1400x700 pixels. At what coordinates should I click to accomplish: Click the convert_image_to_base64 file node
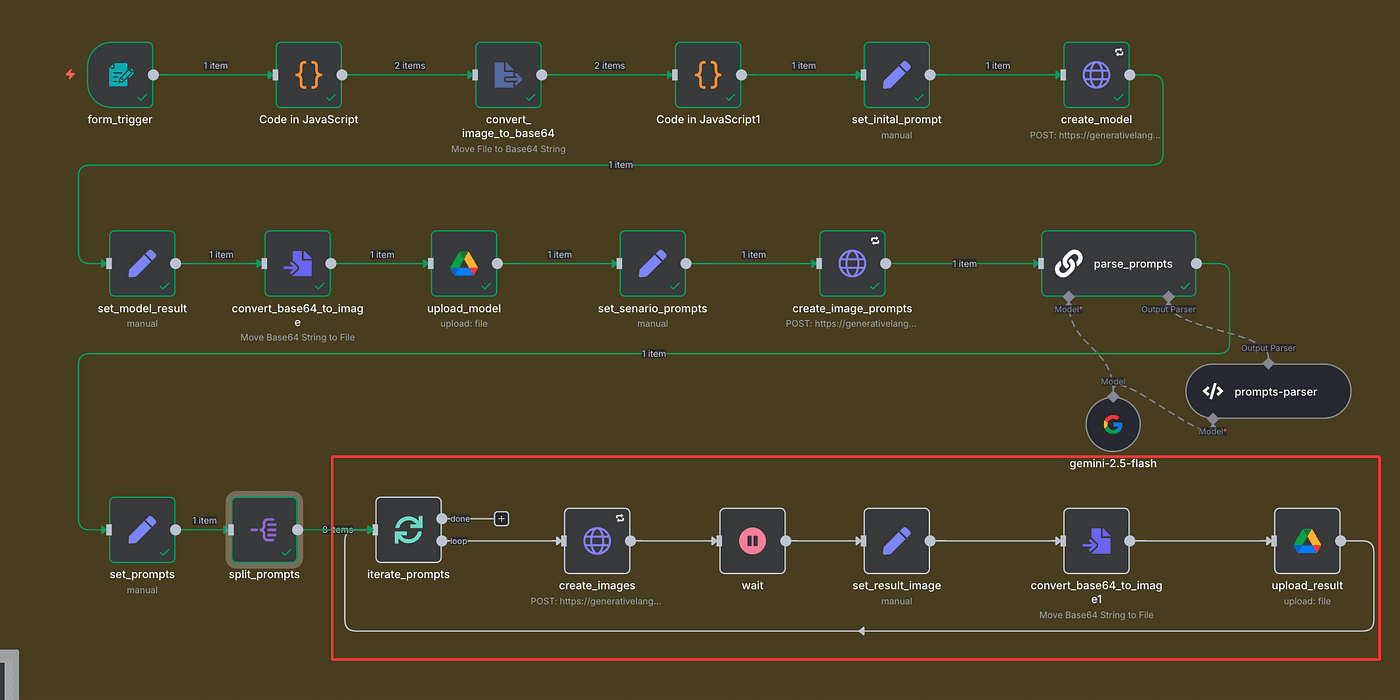(x=508, y=75)
